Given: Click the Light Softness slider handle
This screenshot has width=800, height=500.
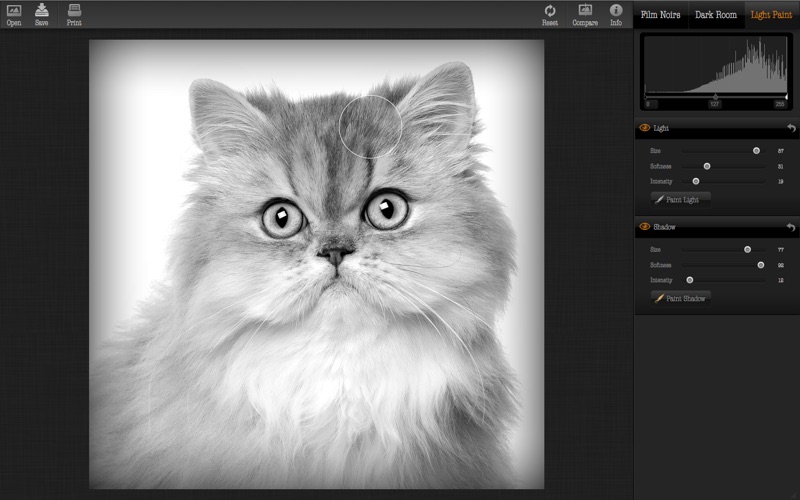Looking at the screenshot, I should click(707, 166).
